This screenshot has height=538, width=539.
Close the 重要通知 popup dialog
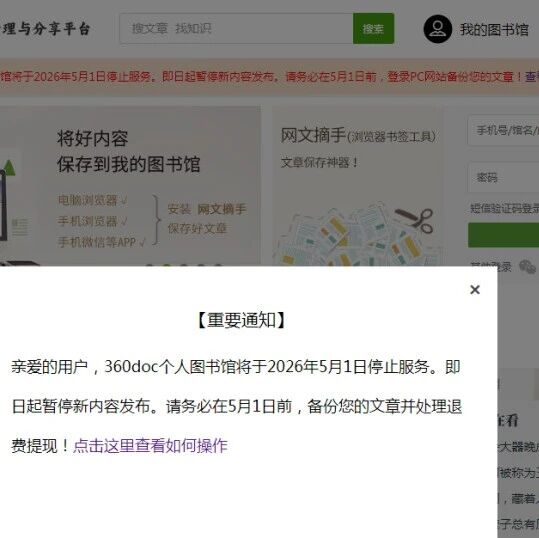475,290
